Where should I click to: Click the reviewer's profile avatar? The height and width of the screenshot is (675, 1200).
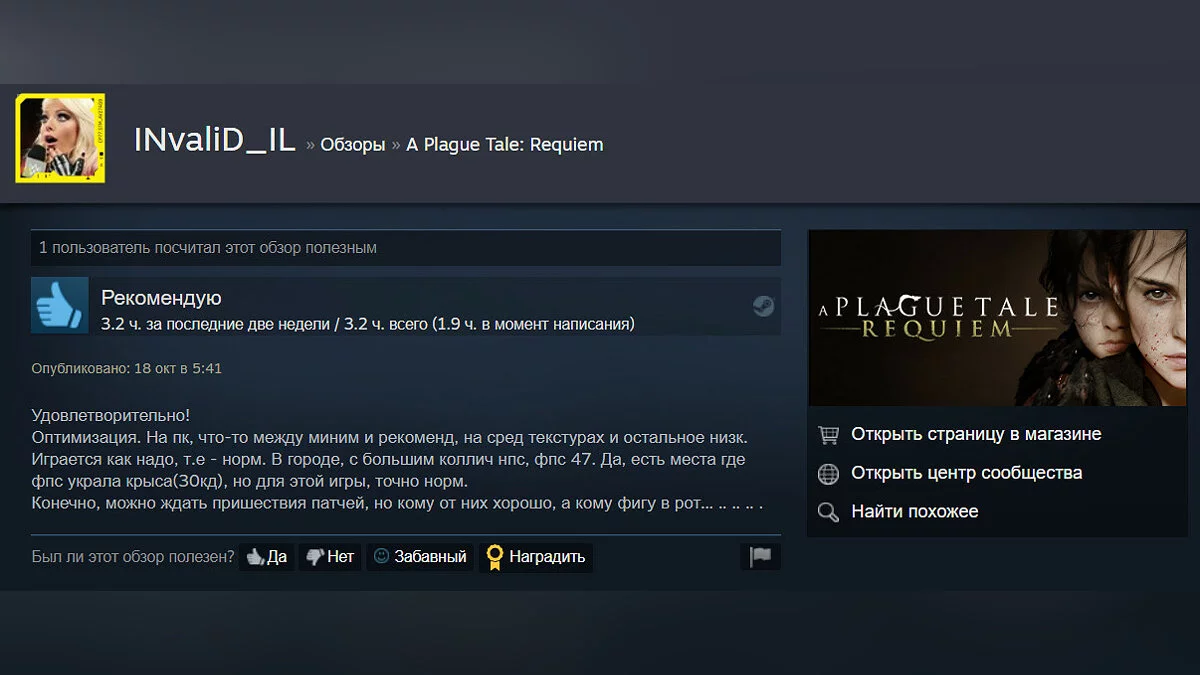pyautogui.click(x=60, y=138)
